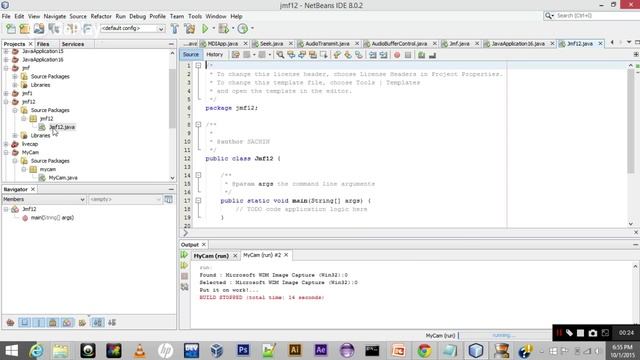
Task: Click the Build Project hammer icon
Action: pos(175,29)
